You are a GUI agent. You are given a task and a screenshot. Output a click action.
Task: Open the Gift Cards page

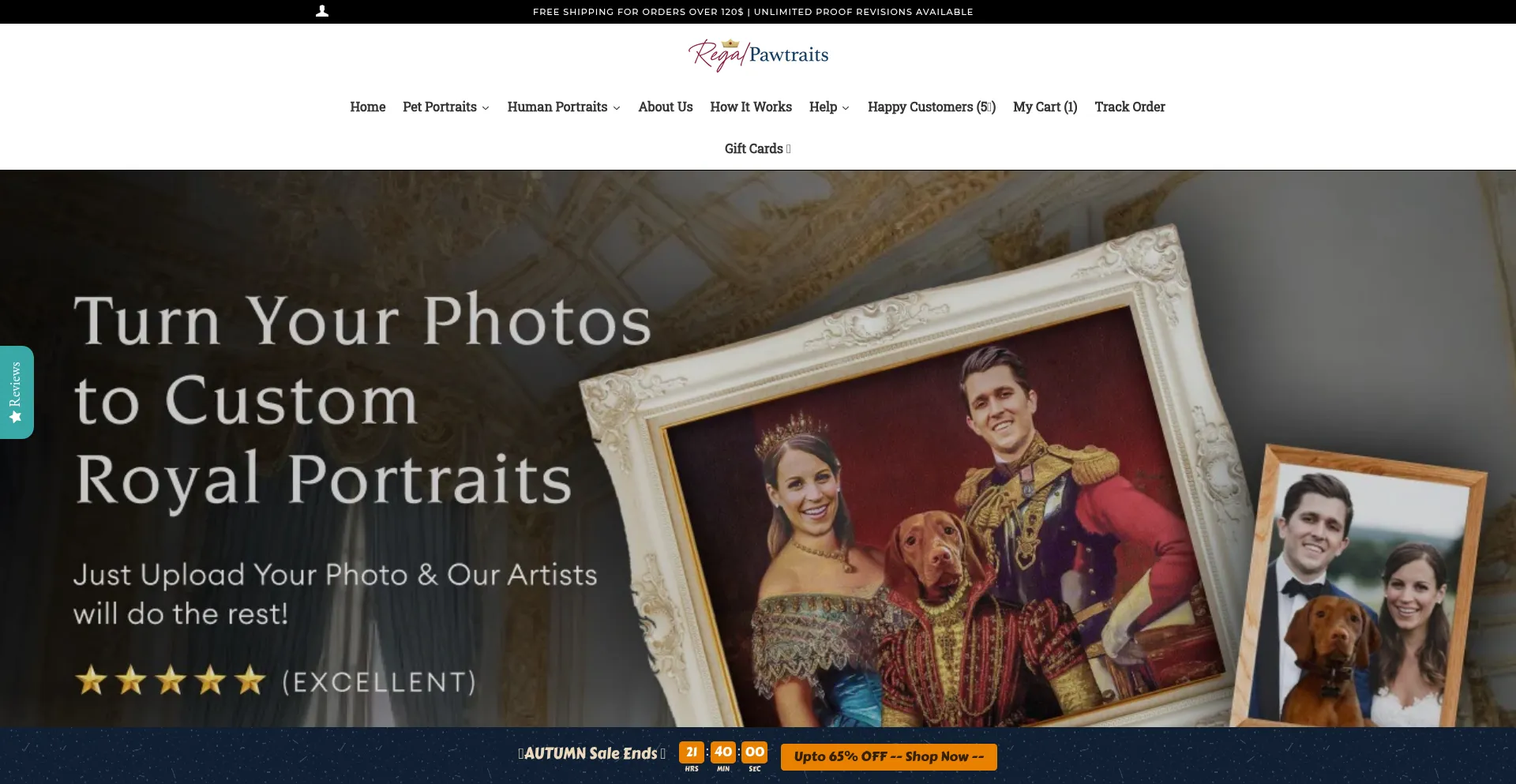point(758,148)
